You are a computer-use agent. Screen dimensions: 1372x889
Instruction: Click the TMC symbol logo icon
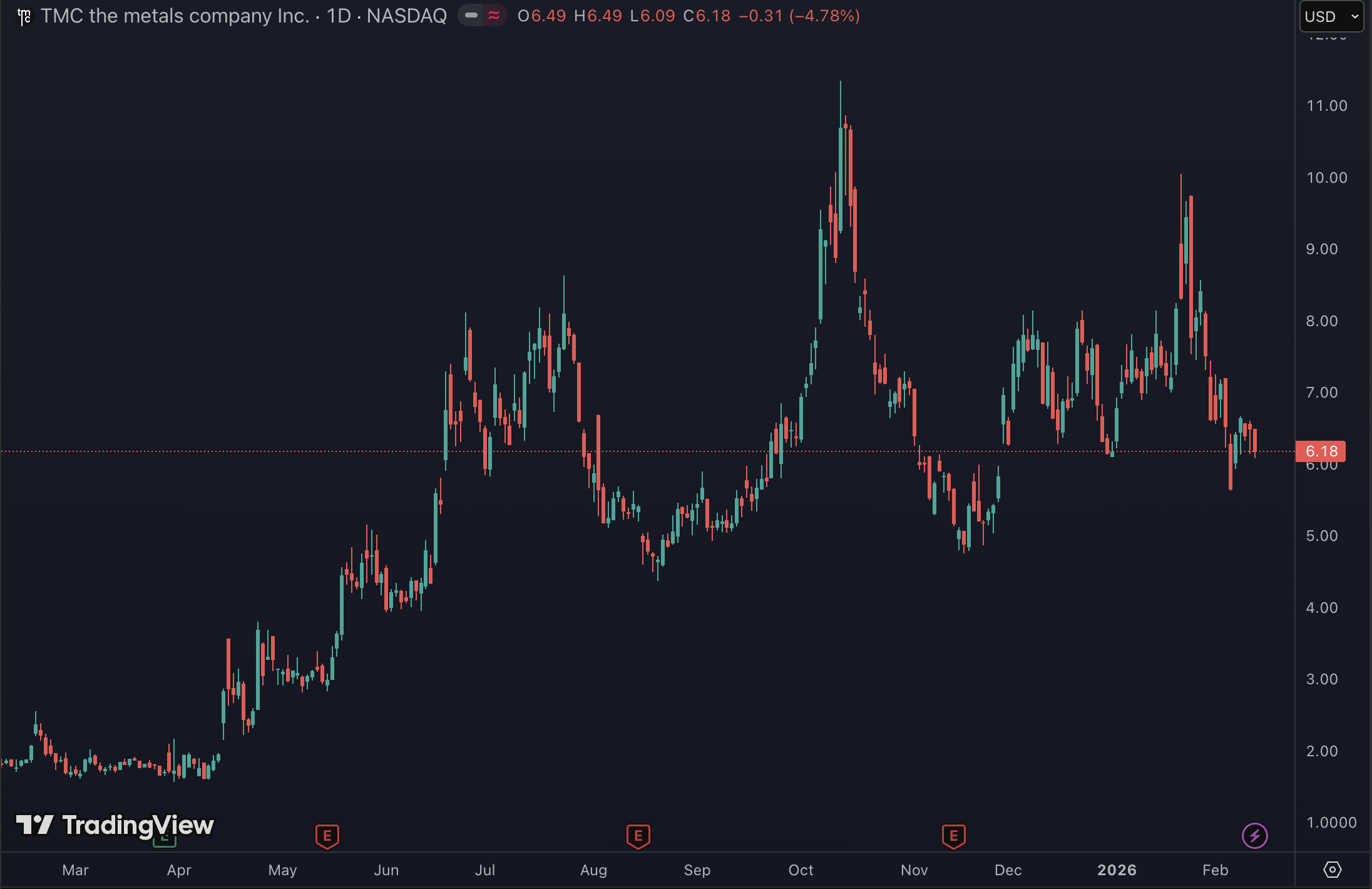[24, 16]
